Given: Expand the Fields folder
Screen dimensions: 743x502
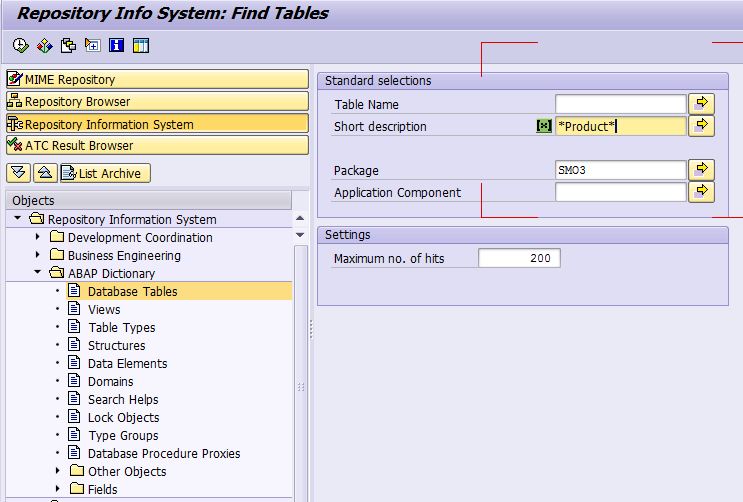Looking at the screenshot, I should coord(58,489).
